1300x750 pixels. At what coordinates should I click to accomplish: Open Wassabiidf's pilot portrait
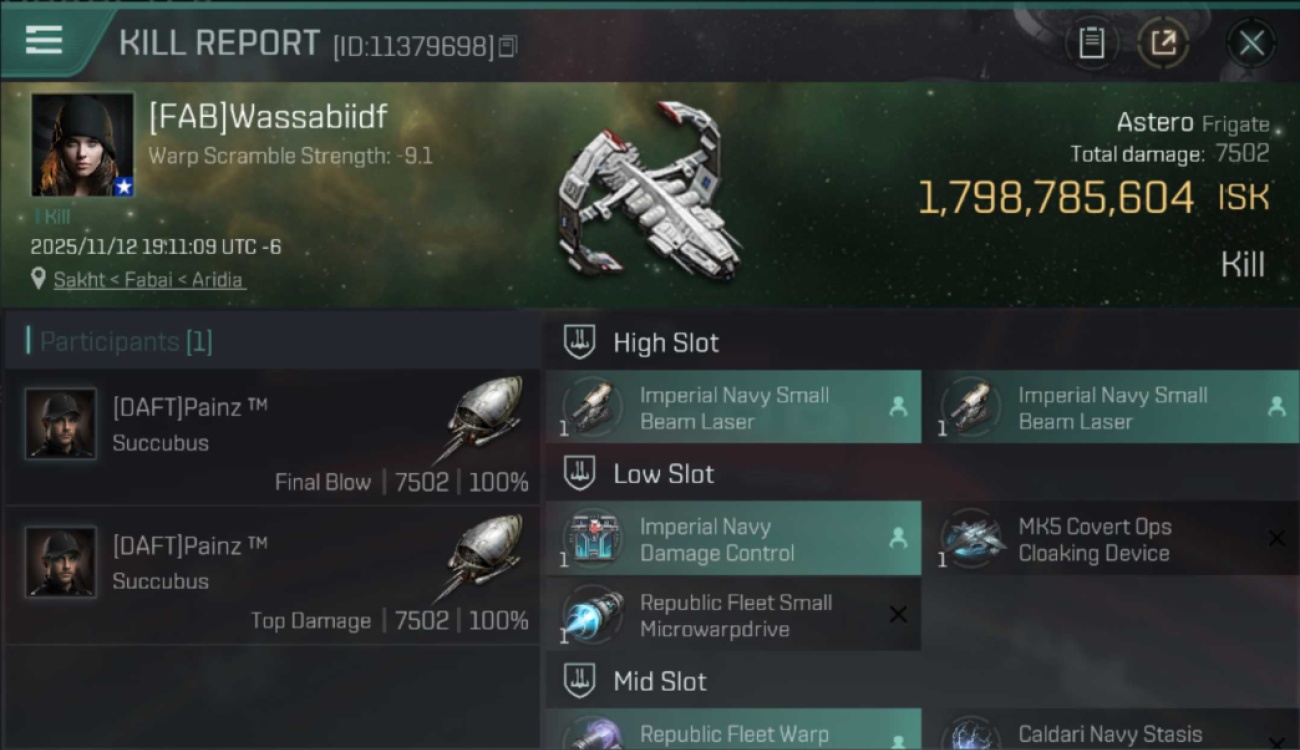(82, 145)
